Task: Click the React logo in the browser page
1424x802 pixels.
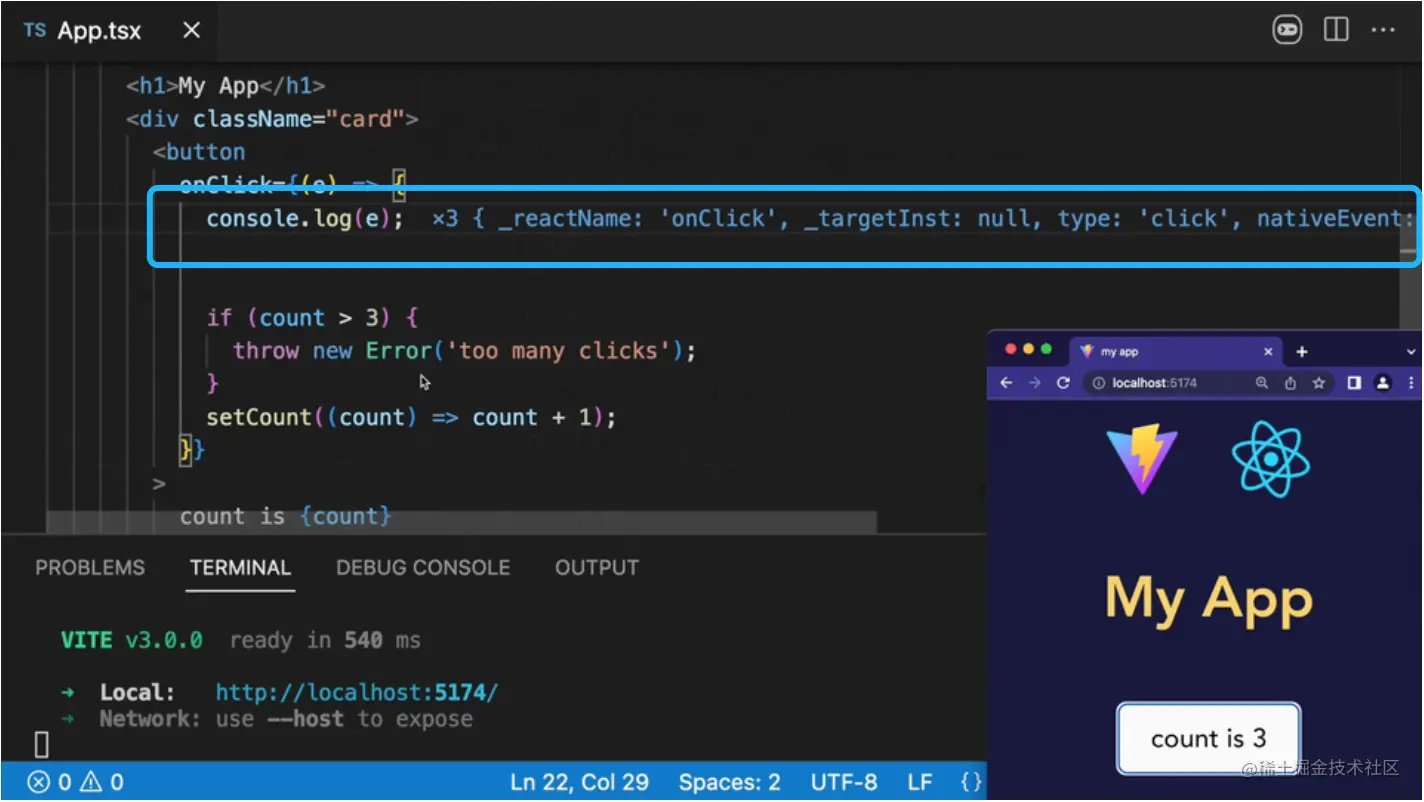Action: [x=1270, y=459]
